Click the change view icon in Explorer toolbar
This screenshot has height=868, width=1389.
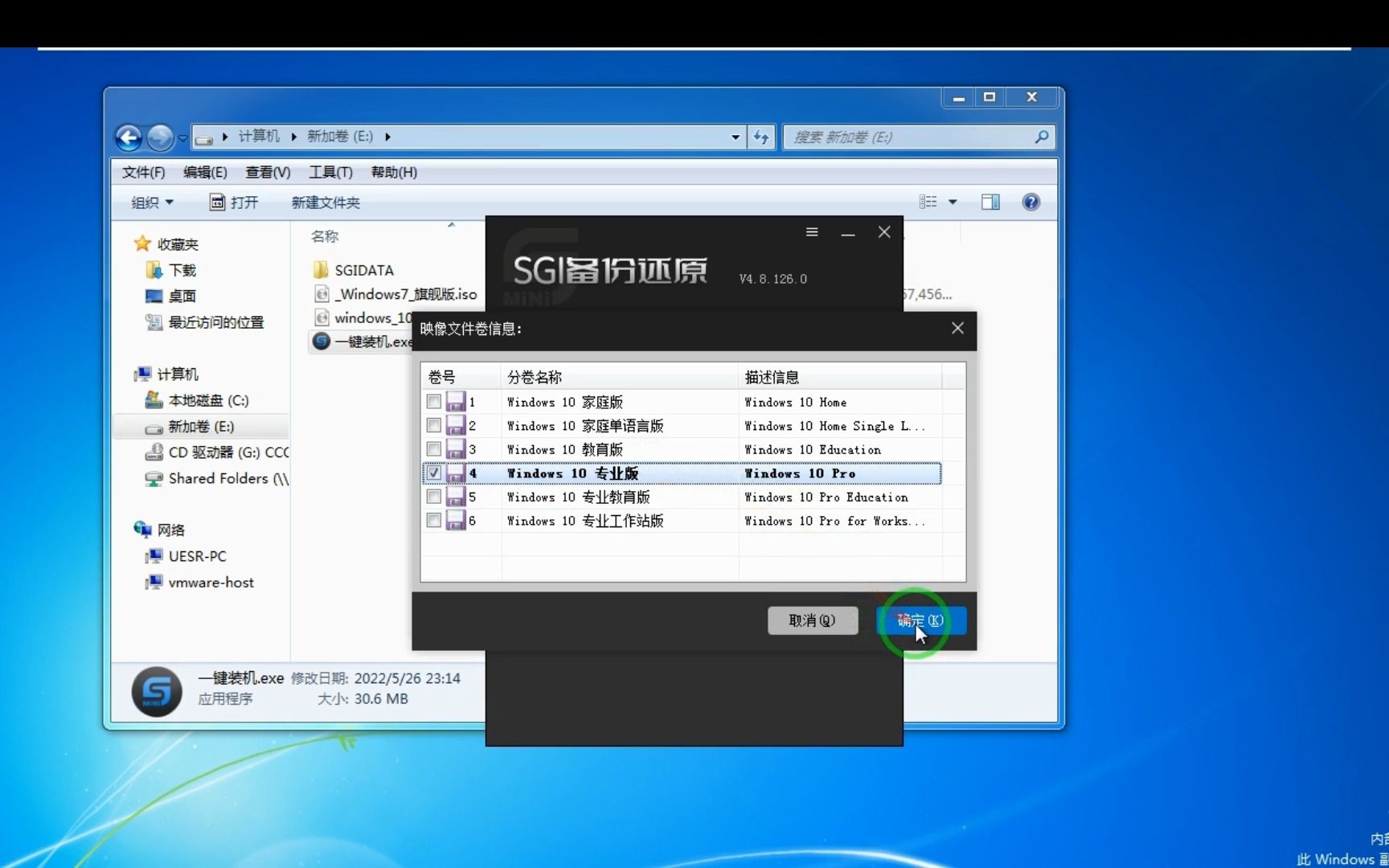(928, 202)
